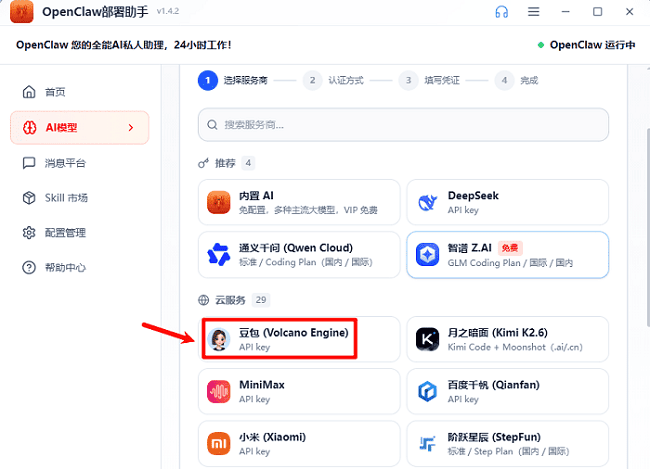Screen dimensions: 650x469
Task: Click the Qwen Cloud blue logo
Action: [x=218, y=255]
